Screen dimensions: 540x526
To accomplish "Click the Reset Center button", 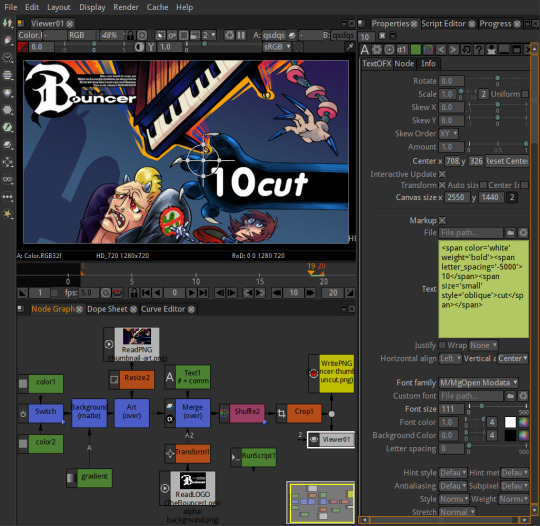I will coord(507,161).
